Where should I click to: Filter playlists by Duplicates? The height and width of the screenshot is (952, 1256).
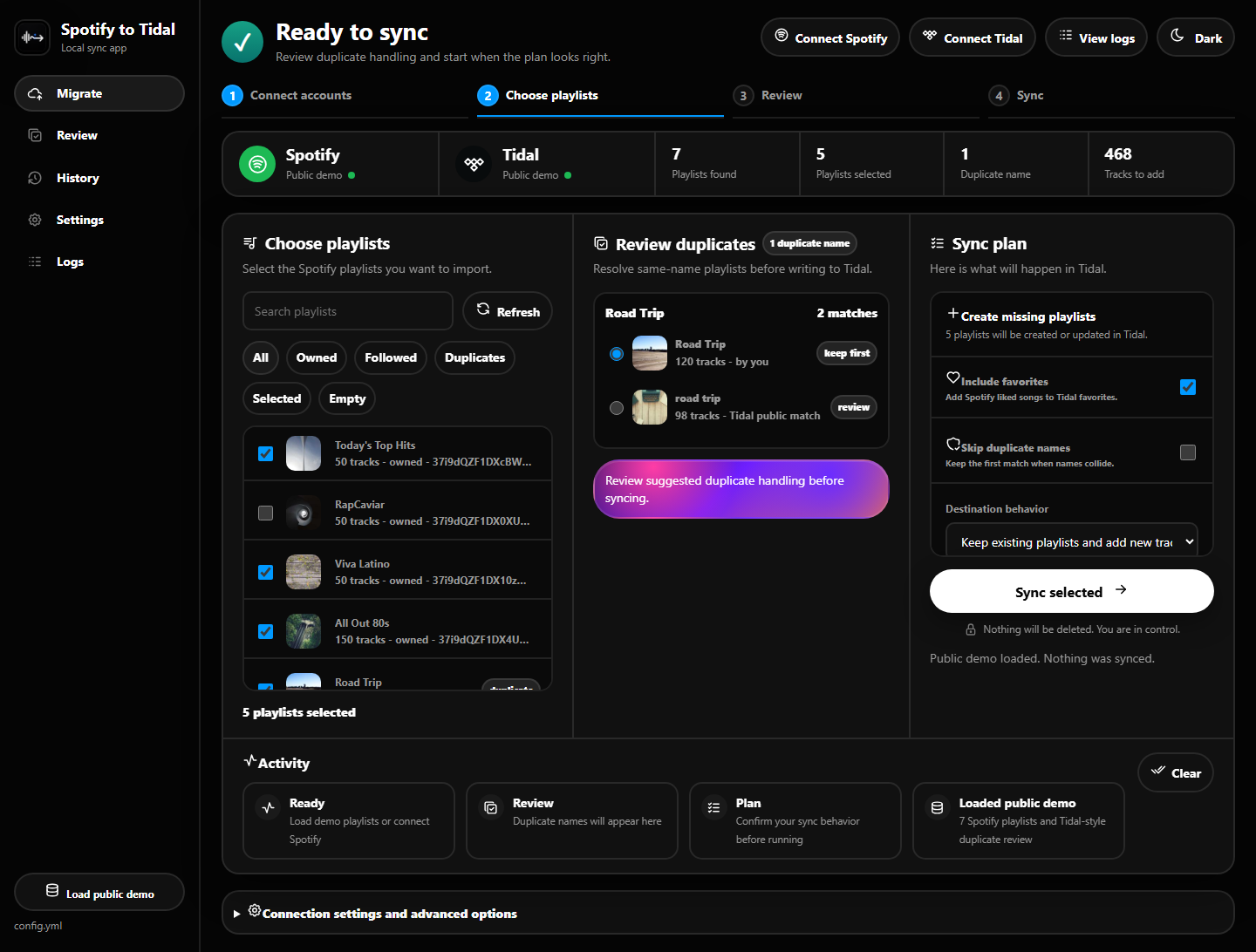click(474, 357)
